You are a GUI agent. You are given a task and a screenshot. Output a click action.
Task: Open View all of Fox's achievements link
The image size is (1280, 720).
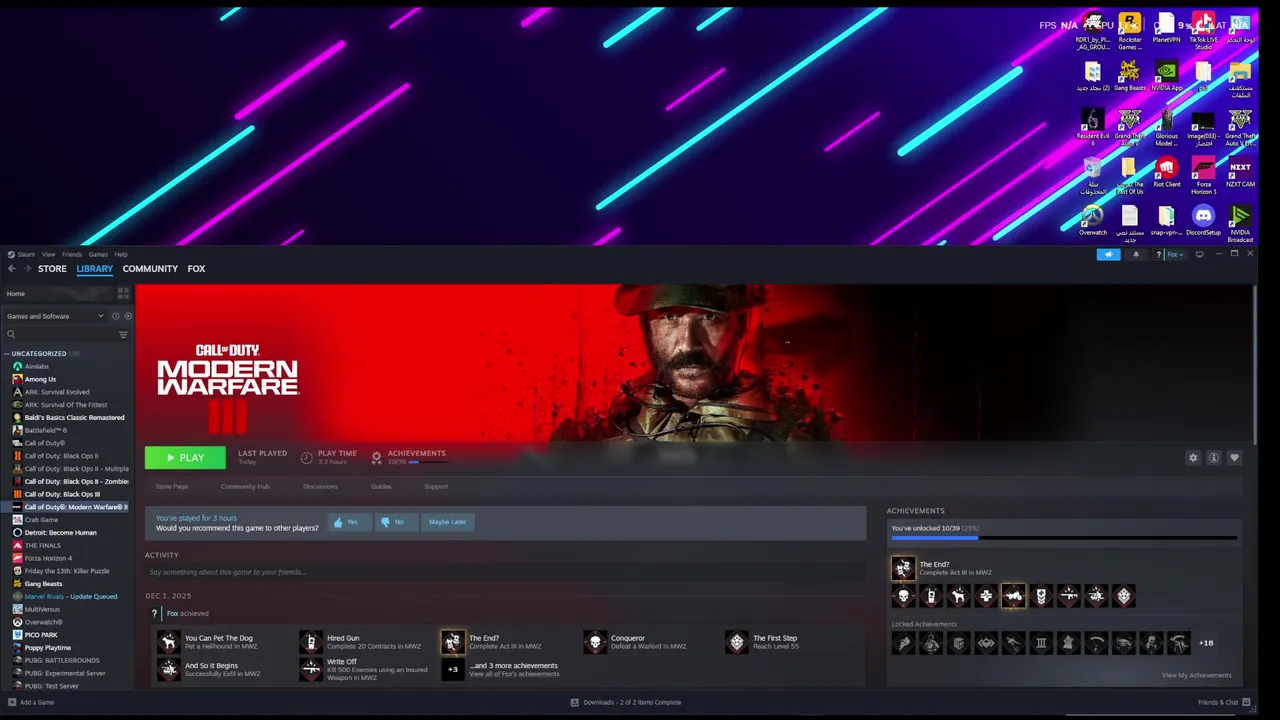514,675
